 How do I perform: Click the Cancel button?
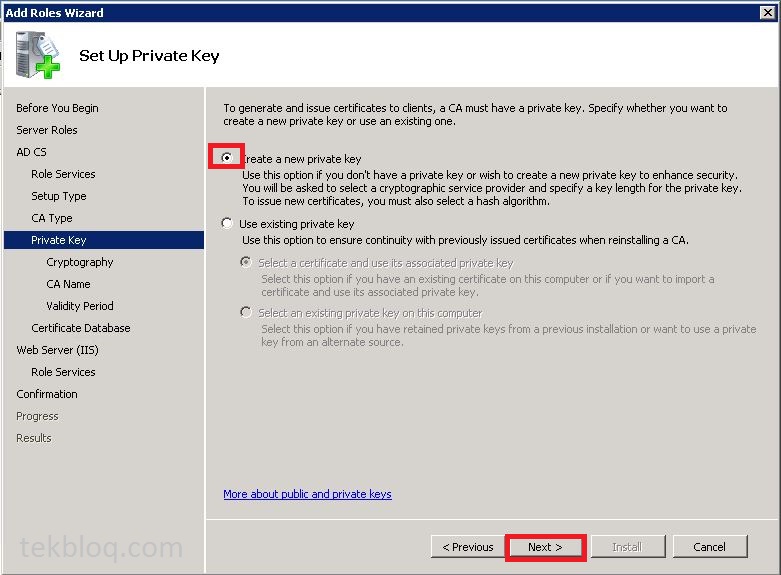710,547
